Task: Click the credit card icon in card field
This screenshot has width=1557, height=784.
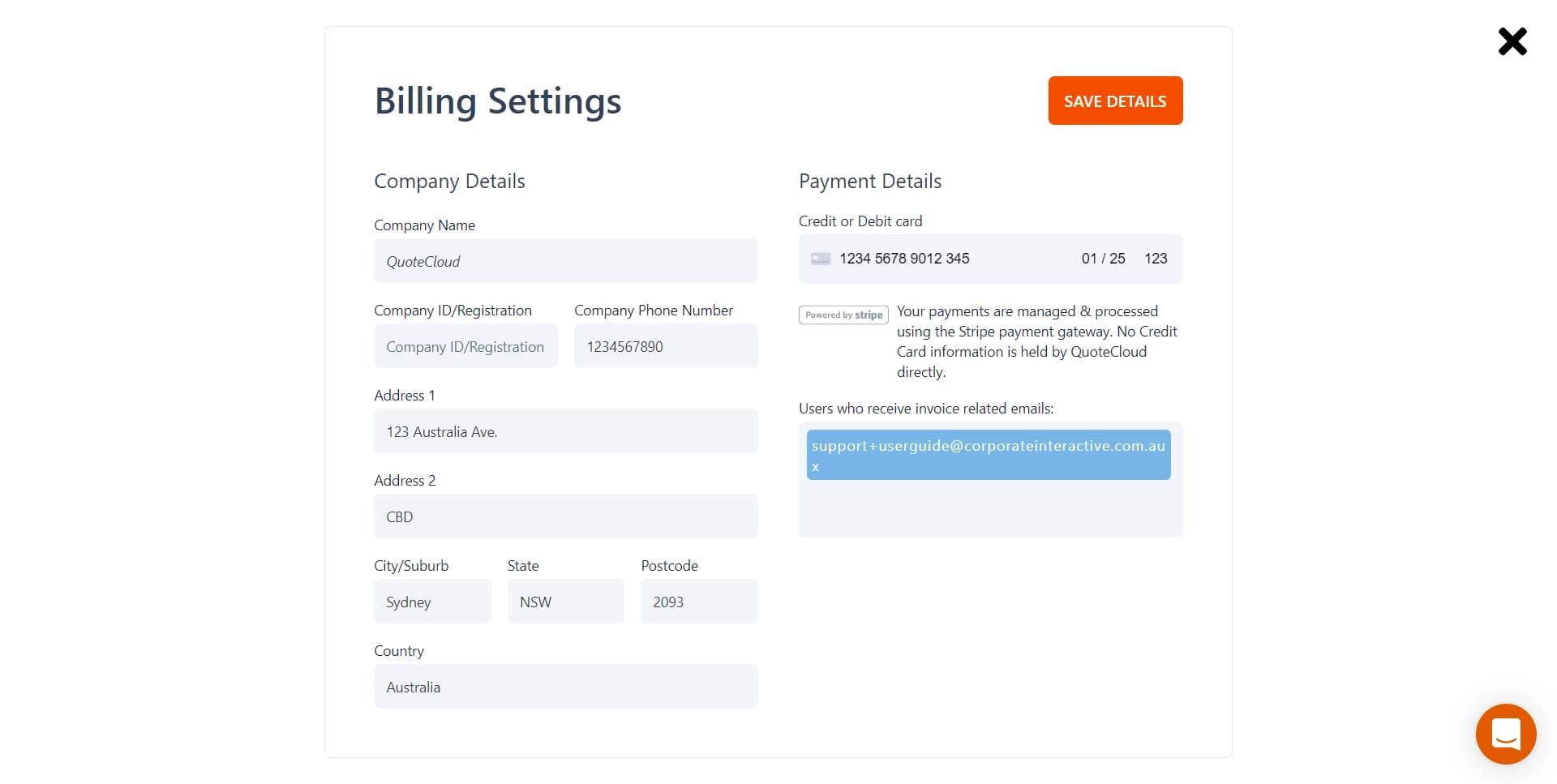Action: click(x=821, y=259)
